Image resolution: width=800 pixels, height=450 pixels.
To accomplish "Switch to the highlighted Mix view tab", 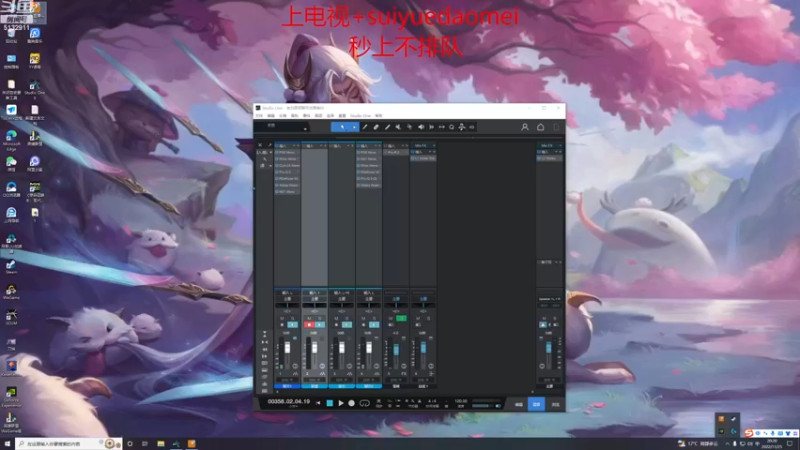I will 536,404.
